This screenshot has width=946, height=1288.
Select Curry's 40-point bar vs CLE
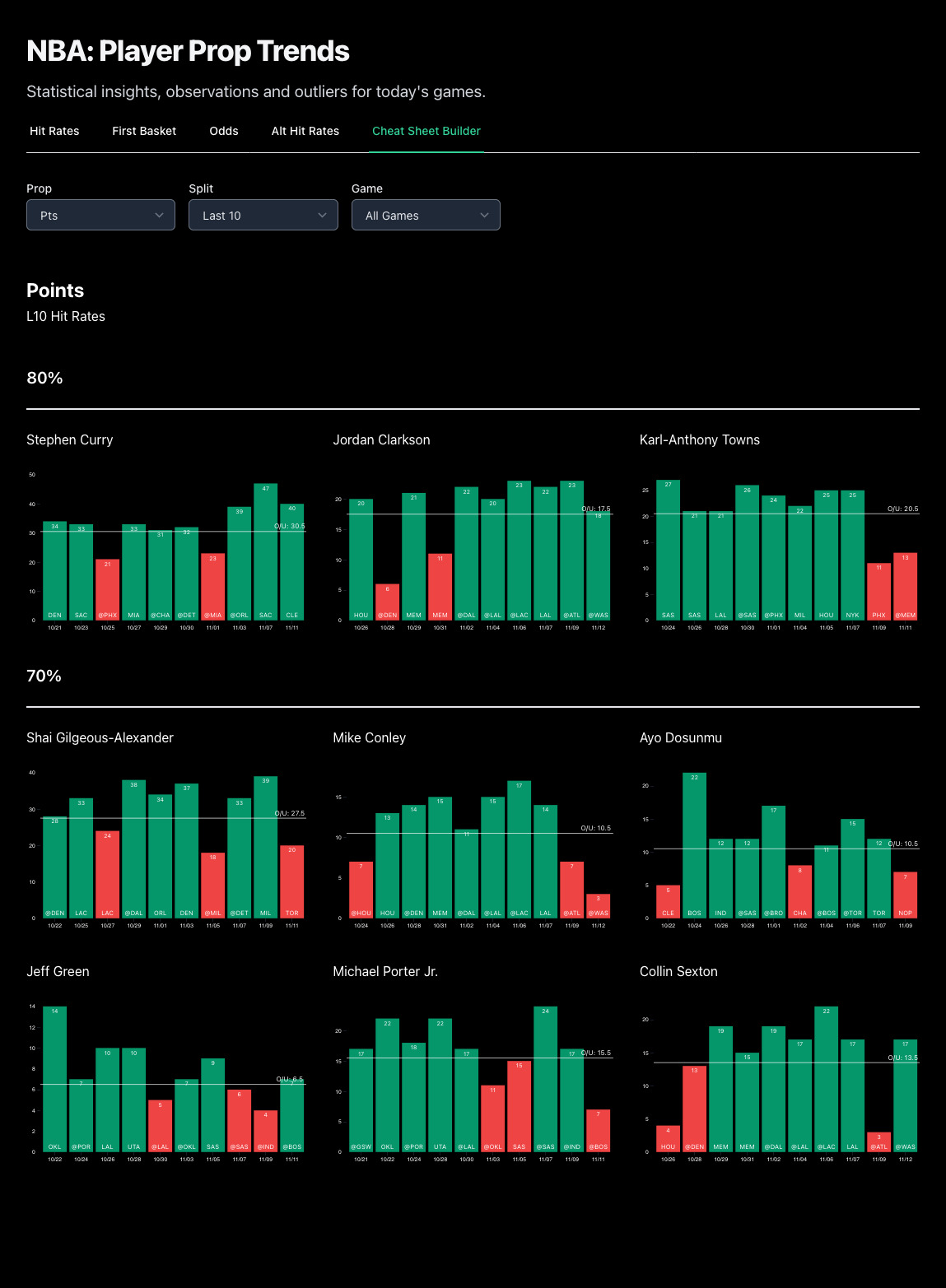pos(292,562)
